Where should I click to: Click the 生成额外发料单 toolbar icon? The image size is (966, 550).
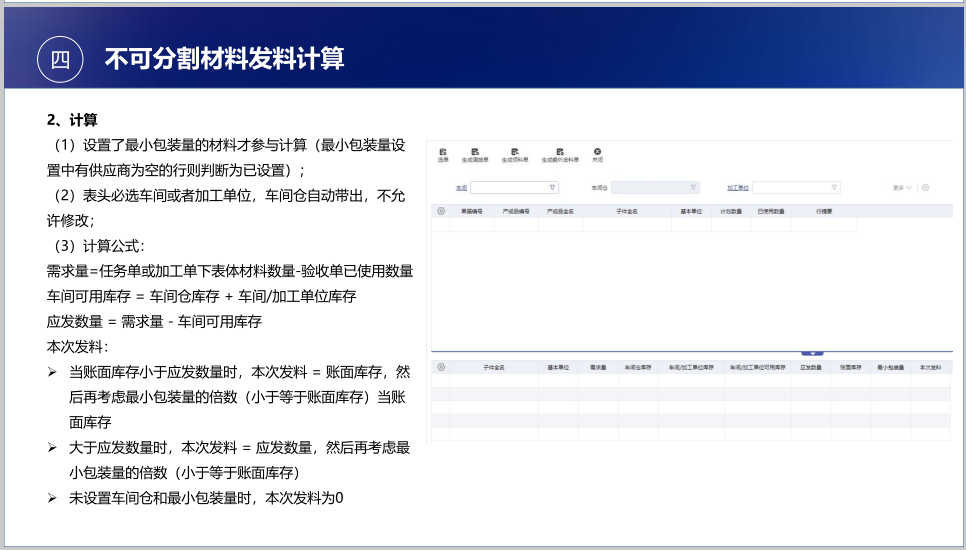[x=559, y=154]
